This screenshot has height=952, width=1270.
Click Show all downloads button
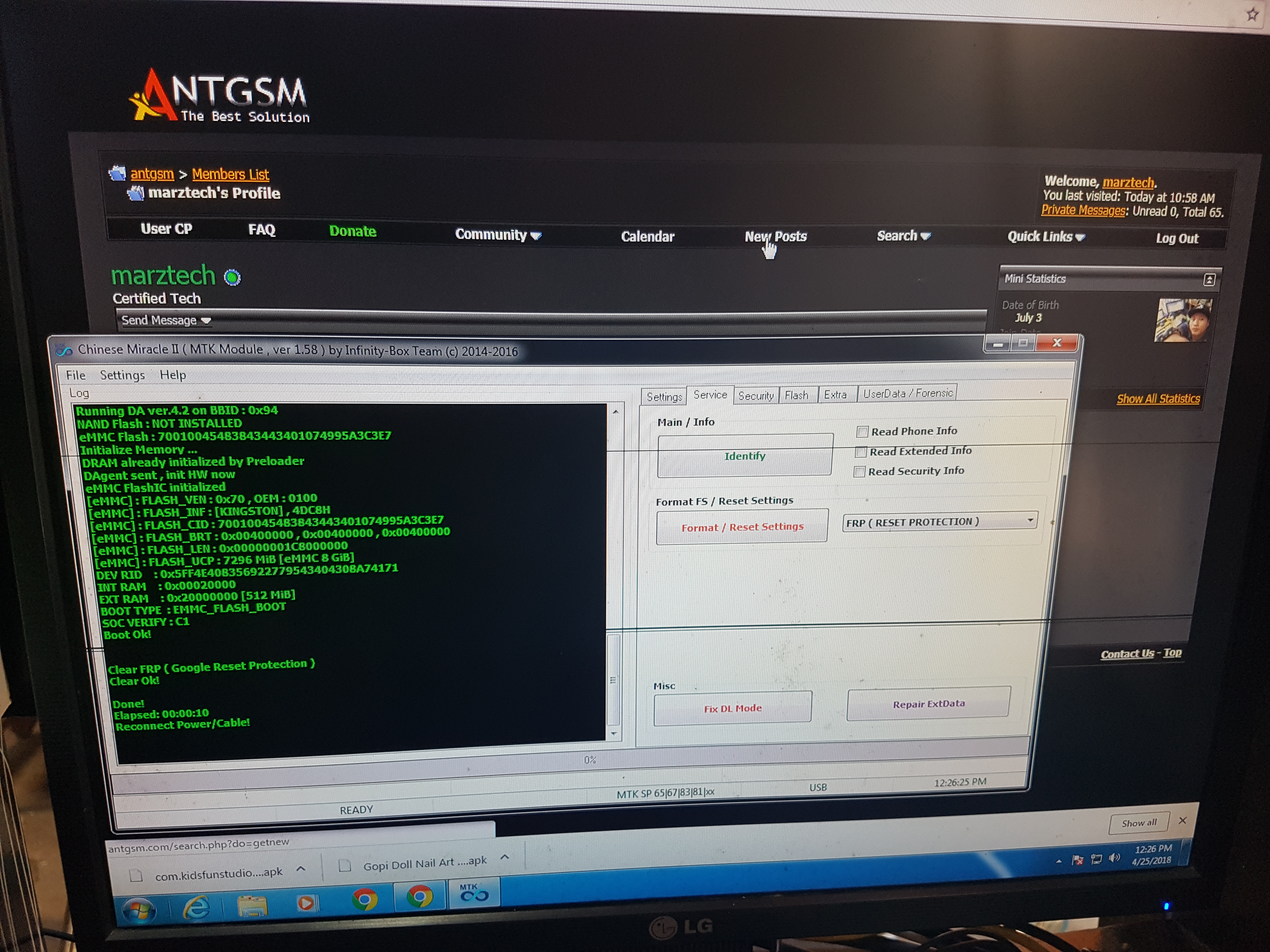pyautogui.click(x=1139, y=823)
